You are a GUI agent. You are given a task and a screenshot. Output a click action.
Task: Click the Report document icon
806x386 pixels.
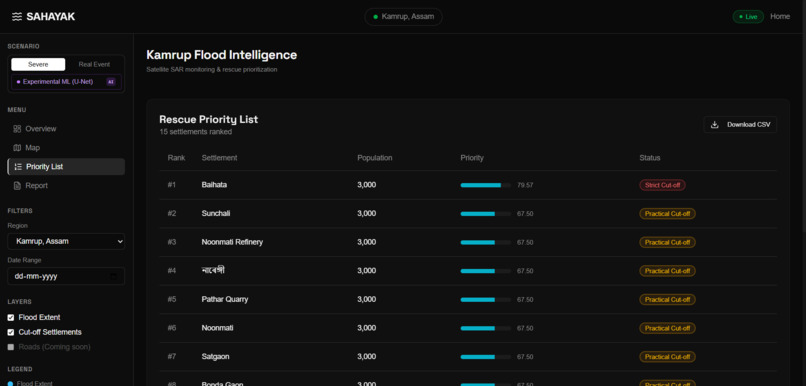pos(17,186)
